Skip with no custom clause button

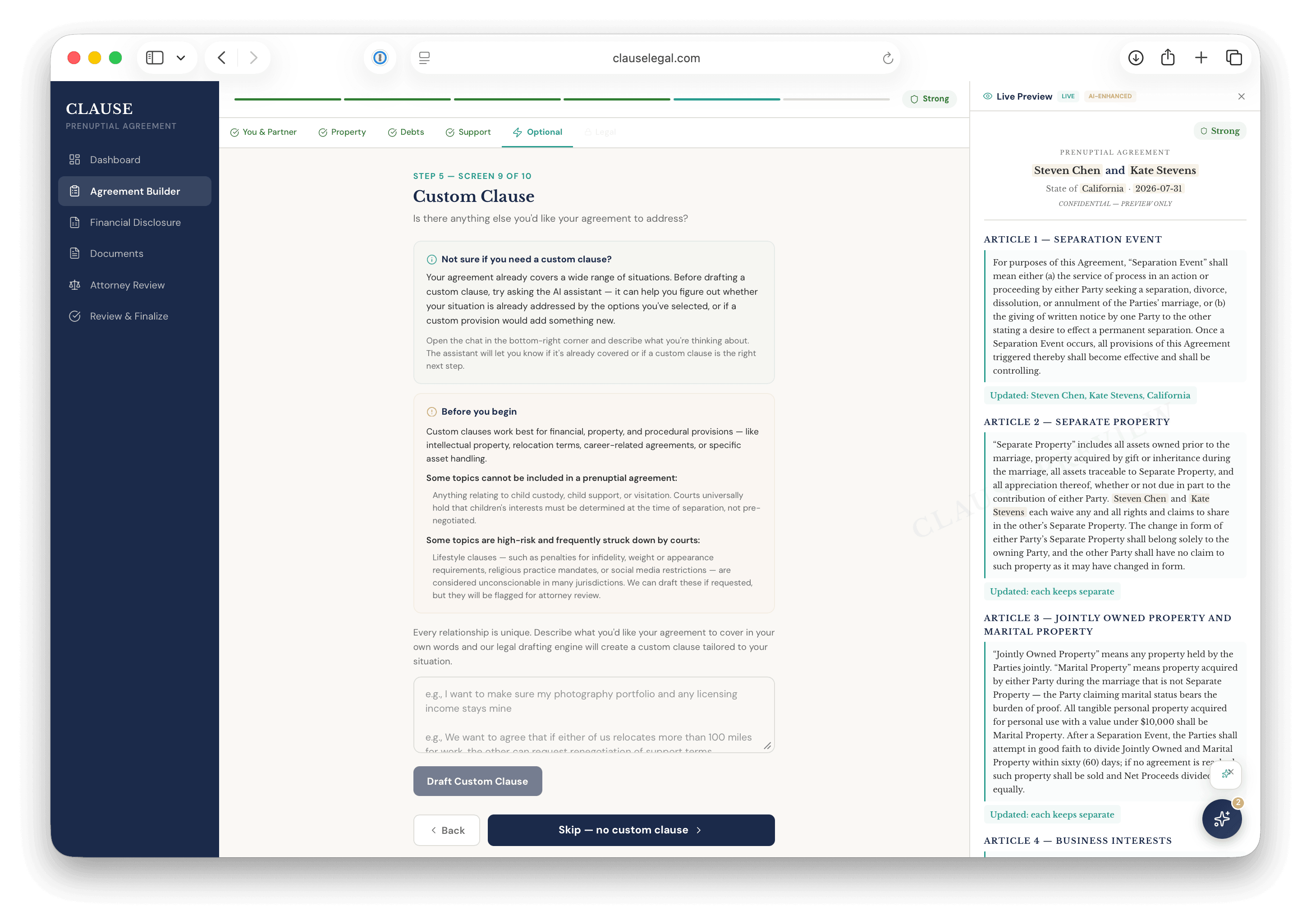coord(631,830)
